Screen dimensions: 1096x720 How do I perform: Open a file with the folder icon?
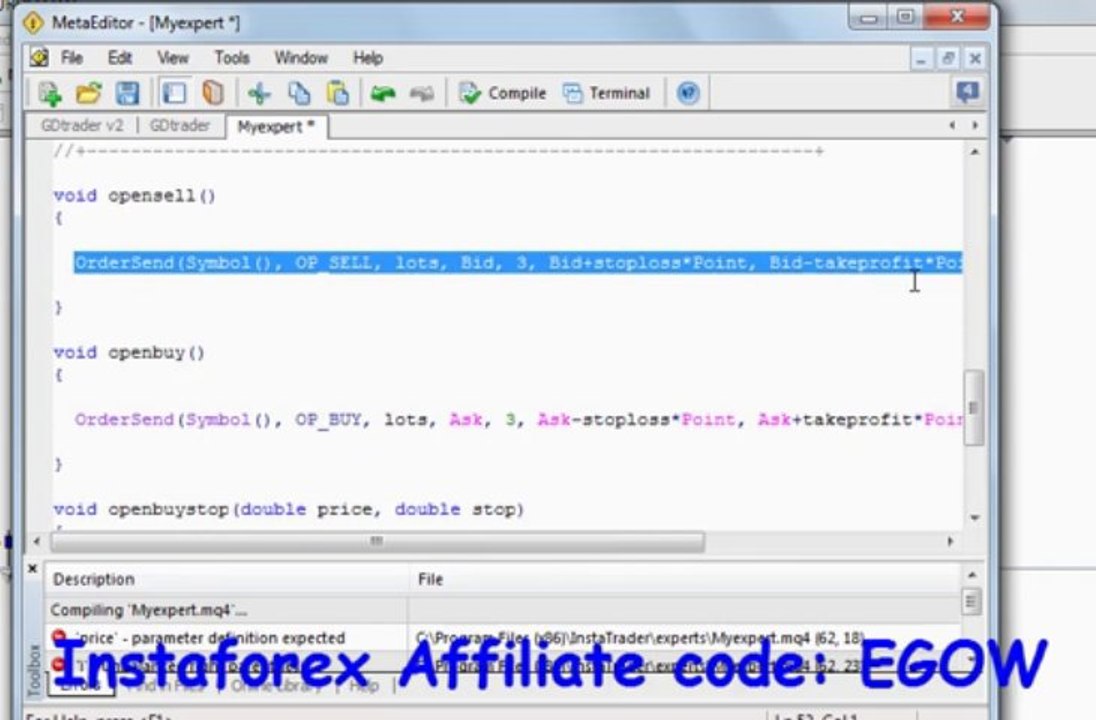[89, 93]
